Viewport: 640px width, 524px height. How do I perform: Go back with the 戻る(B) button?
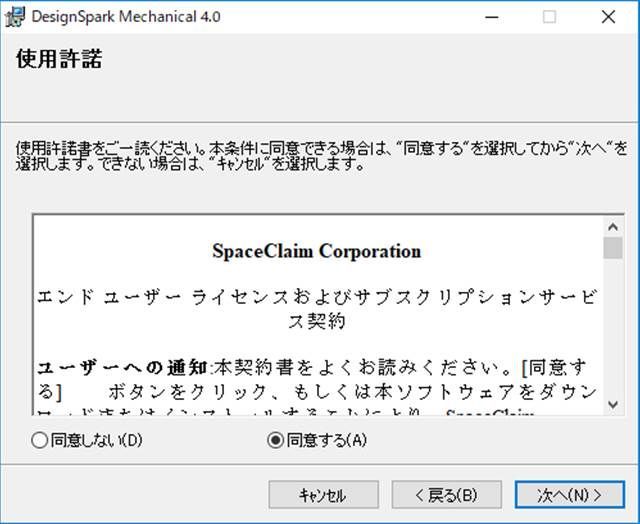pos(447,495)
